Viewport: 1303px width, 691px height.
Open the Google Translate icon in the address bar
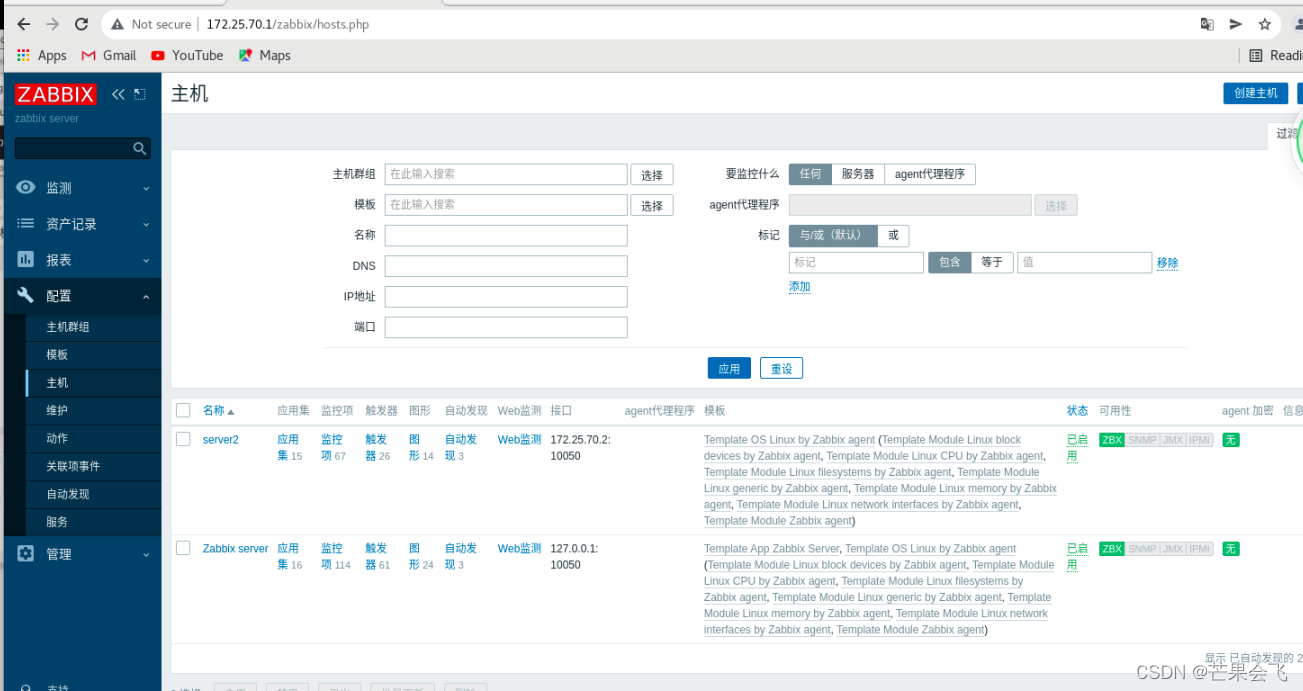coord(1207,24)
